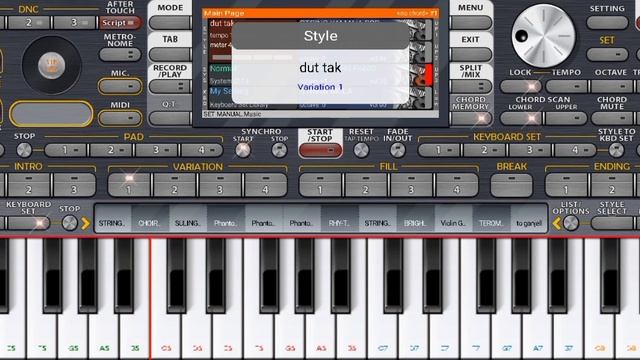The height and width of the screenshot is (360, 640).
Task: Click the Intro 3 button
Action: [74, 185]
